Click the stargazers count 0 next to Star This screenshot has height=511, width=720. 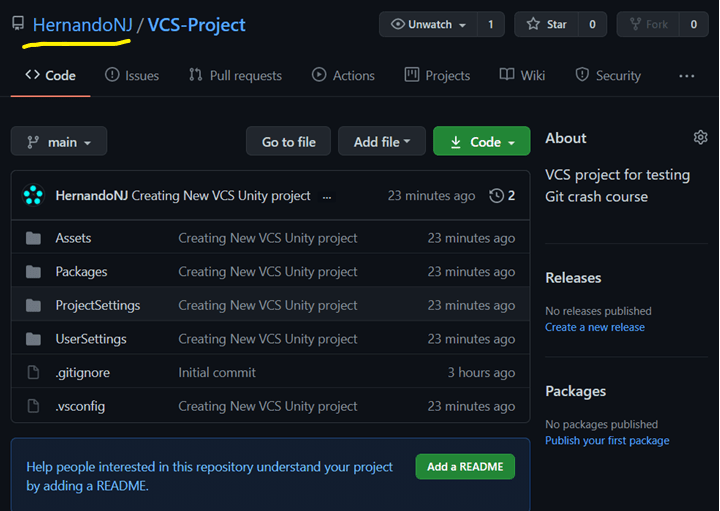click(x=592, y=24)
